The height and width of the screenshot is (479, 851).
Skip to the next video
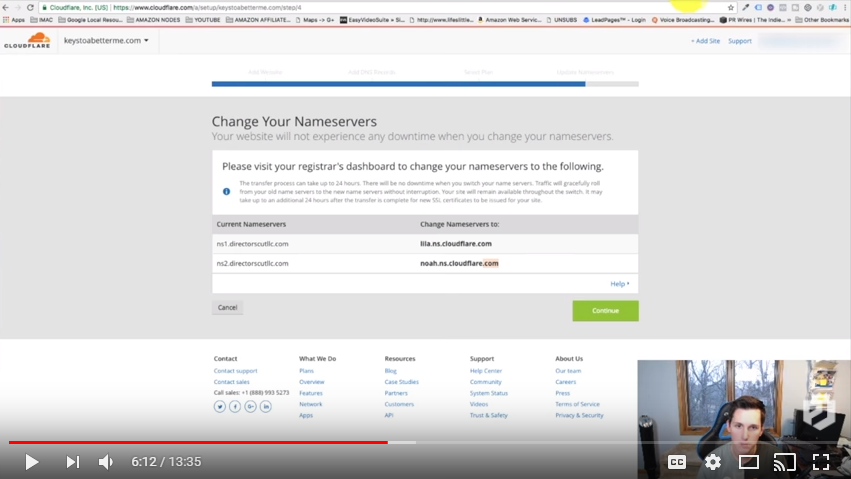[x=72, y=462]
